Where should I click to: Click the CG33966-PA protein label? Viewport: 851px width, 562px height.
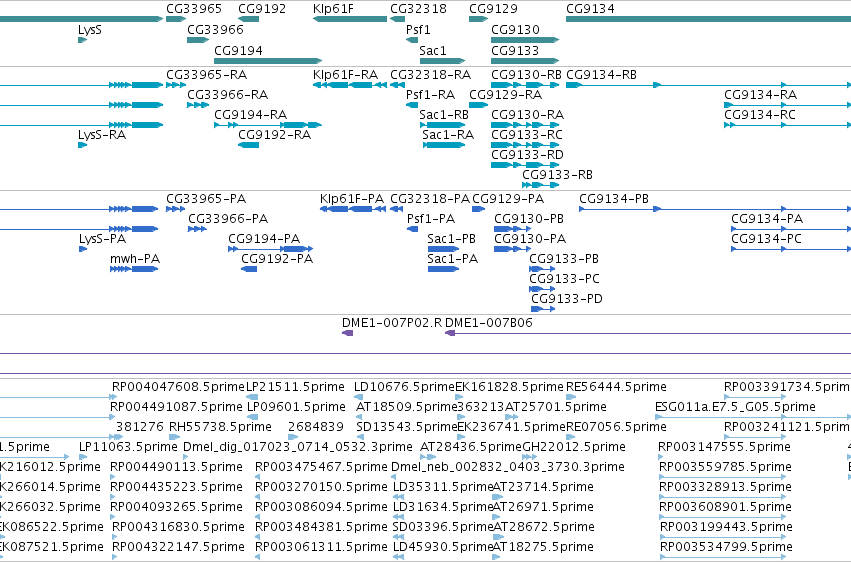[x=228, y=219]
